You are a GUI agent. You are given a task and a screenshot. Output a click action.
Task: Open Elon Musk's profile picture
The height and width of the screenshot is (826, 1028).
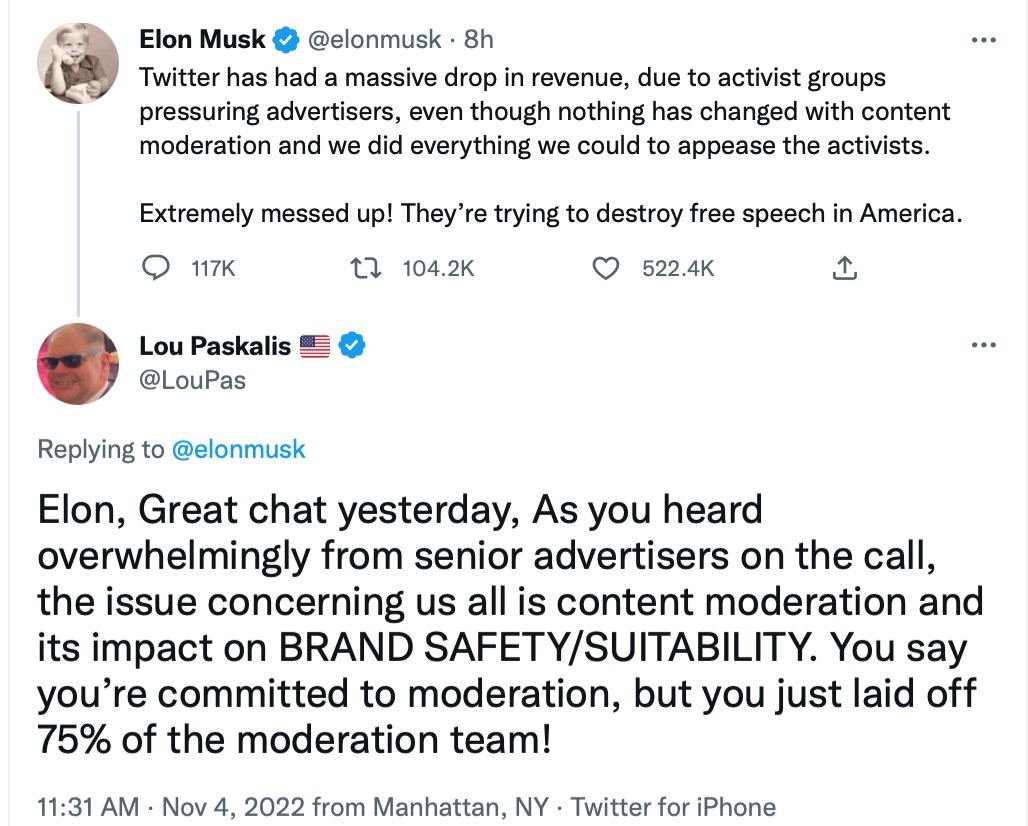(79, 63)
